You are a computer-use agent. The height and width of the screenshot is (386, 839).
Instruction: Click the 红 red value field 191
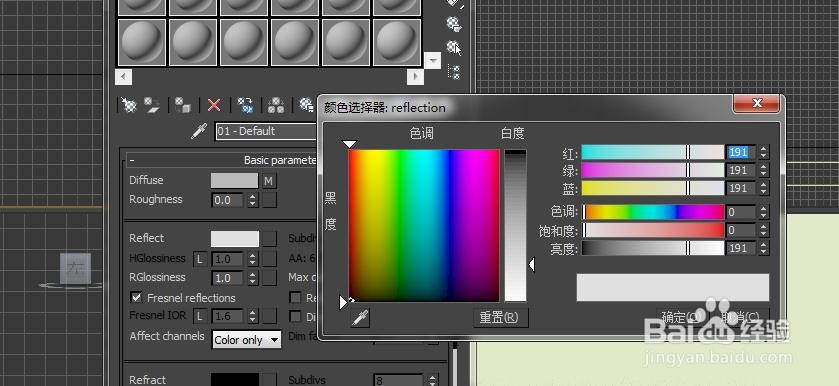coord(741,152)
